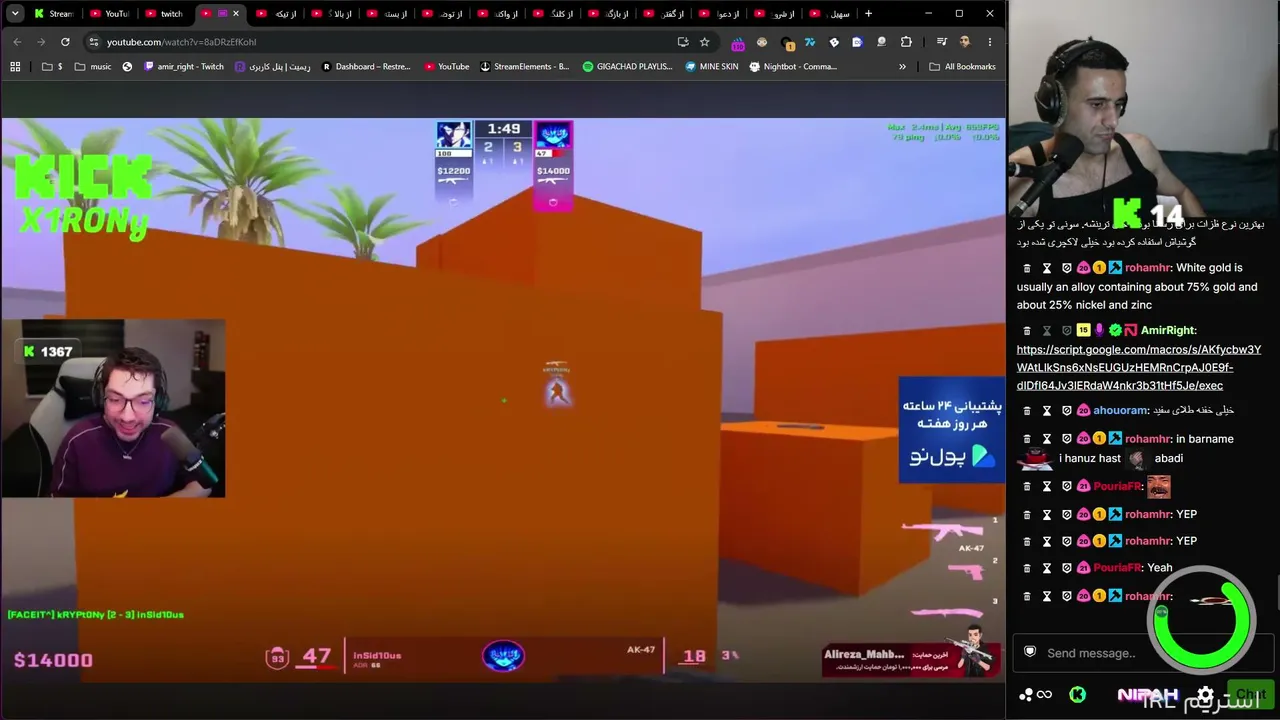The width and height of the screenshot is (1280, 720).
Task: Open the Dashboard – Restre... bookmark
Action: (x=366, y=67)
